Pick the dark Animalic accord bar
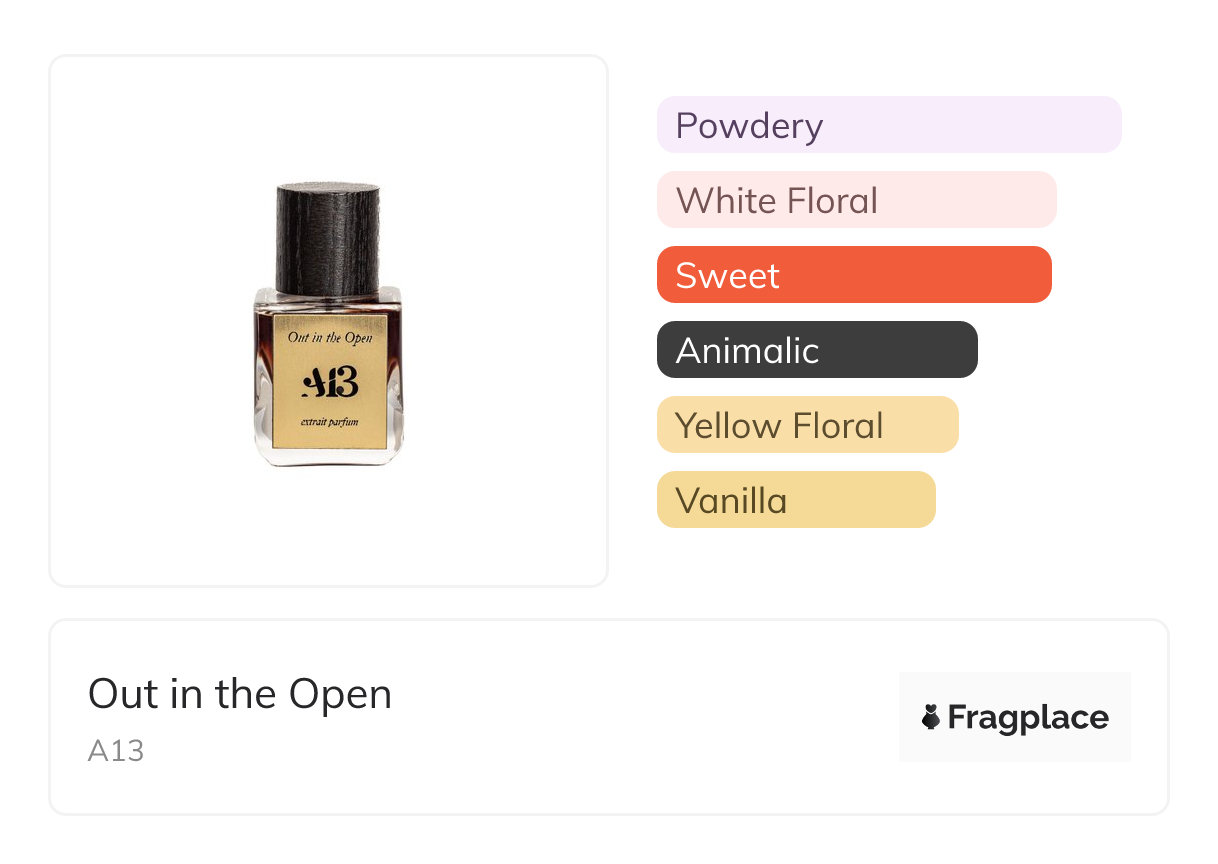The image size is (1218, 864). coord(816,350)
